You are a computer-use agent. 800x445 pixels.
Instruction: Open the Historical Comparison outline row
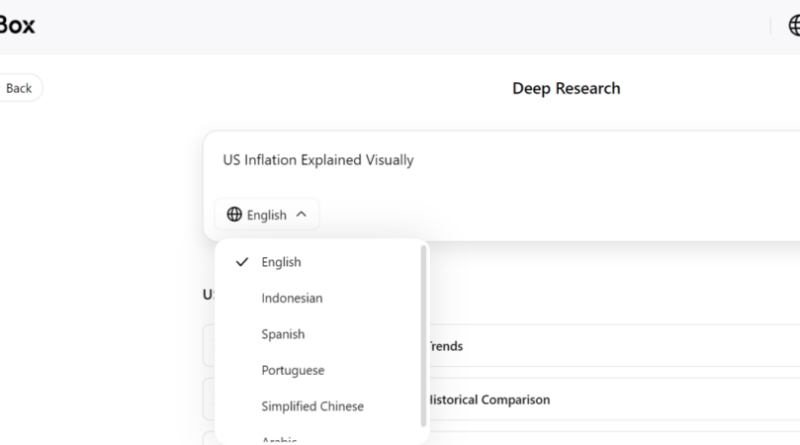(x=614, y=400)
